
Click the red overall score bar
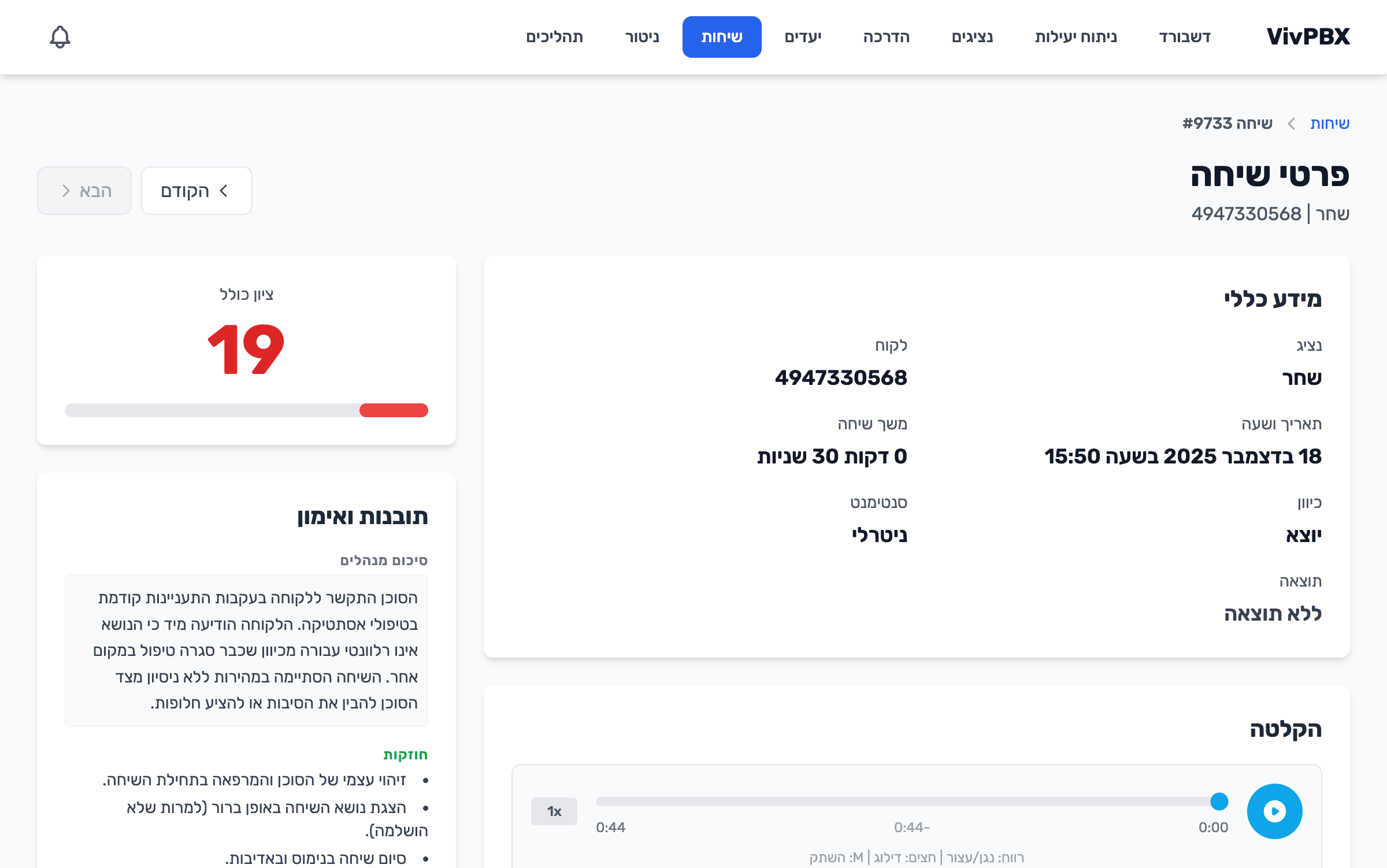click(394, 410)
